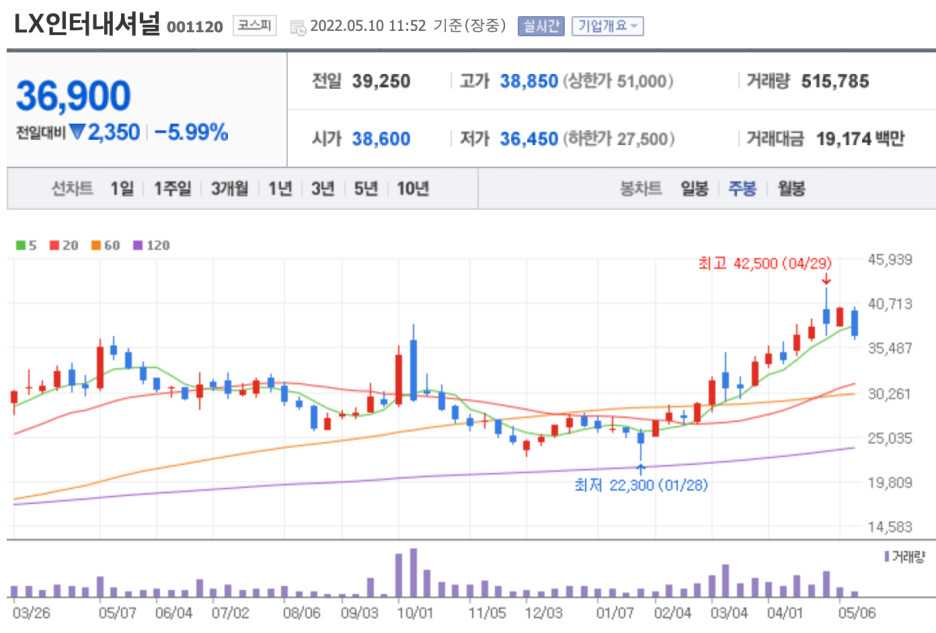Click the 실시간 real-time button
936x633 pixels.
click(x=541, y=26)
